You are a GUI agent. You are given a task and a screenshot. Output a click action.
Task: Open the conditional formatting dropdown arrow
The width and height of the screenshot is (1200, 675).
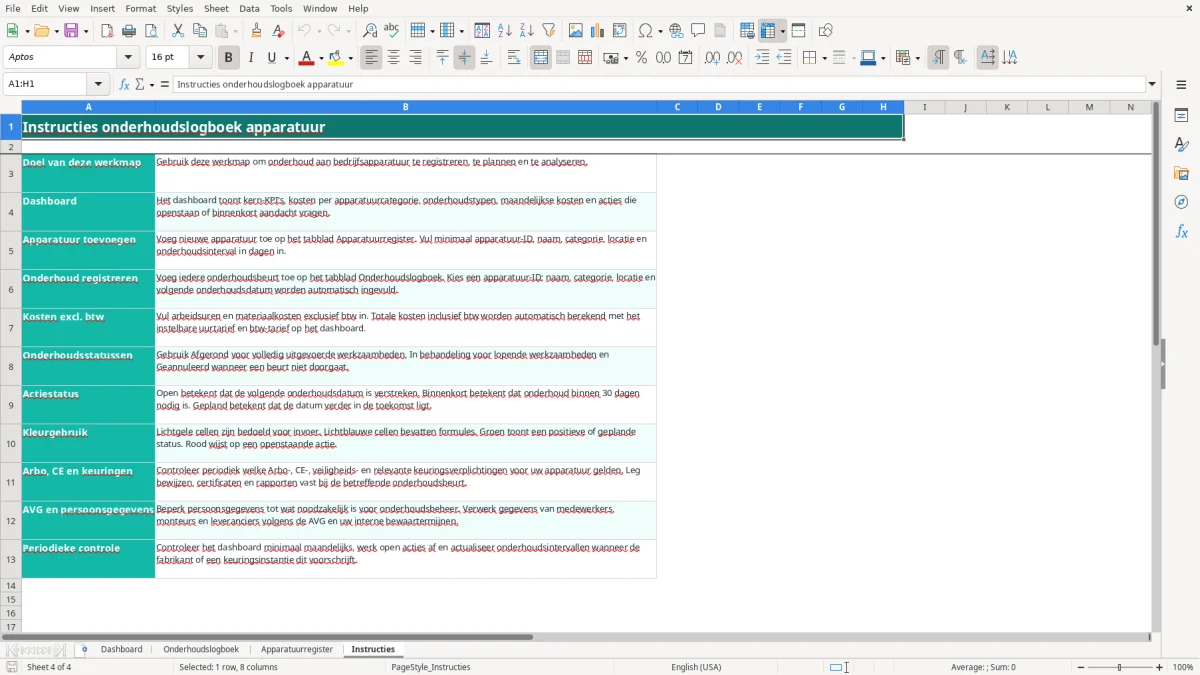tap(917, 58)
